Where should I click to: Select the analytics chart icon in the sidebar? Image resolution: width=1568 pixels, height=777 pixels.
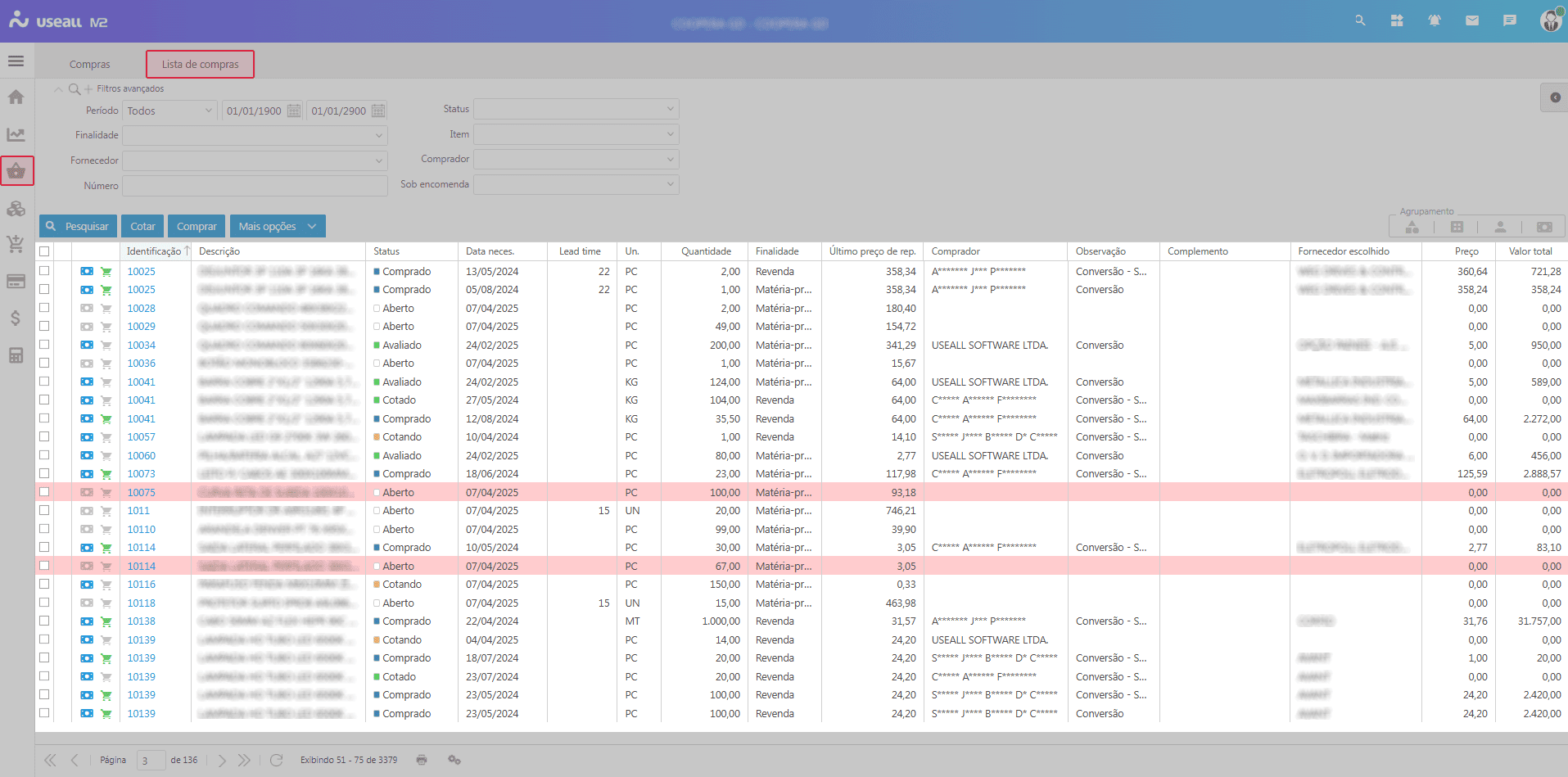16,133
